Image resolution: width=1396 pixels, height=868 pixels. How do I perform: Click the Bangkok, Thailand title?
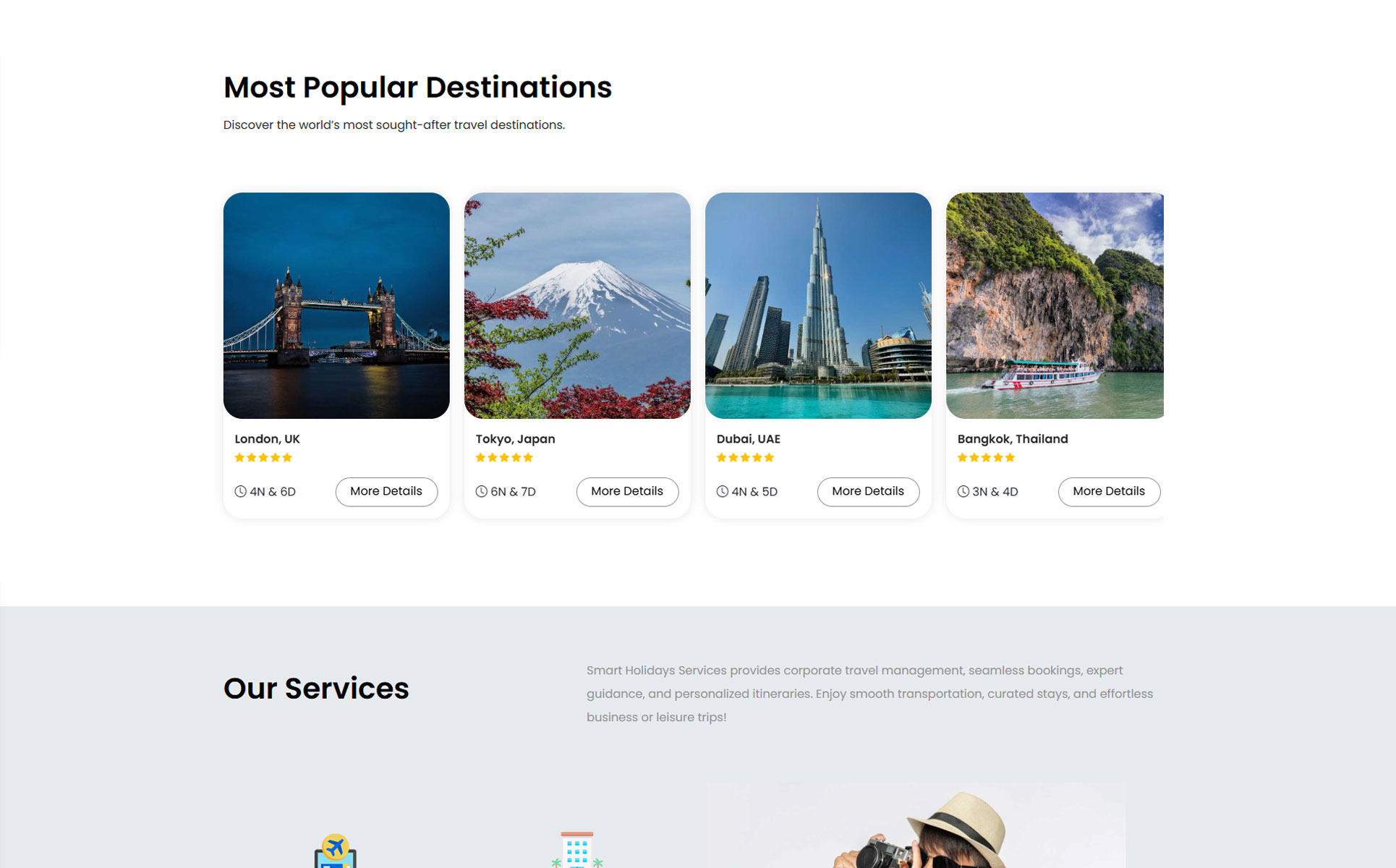1013,439
